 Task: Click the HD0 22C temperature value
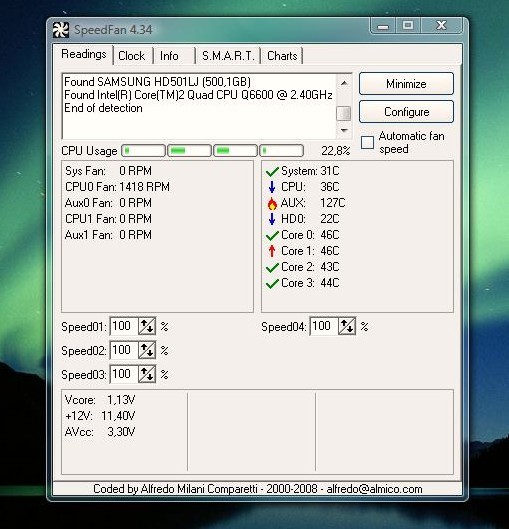[330, 219]
